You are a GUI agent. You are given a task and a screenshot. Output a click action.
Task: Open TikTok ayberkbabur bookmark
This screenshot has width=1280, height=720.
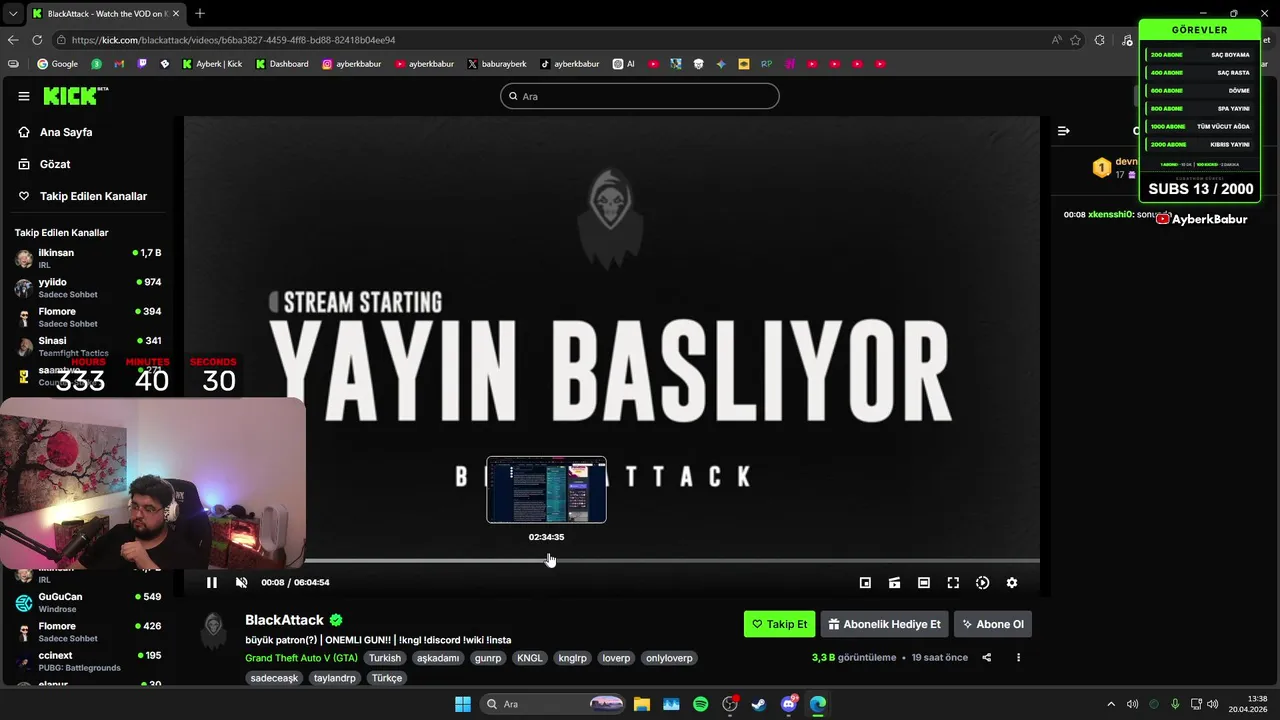click(x=570, y=64)
